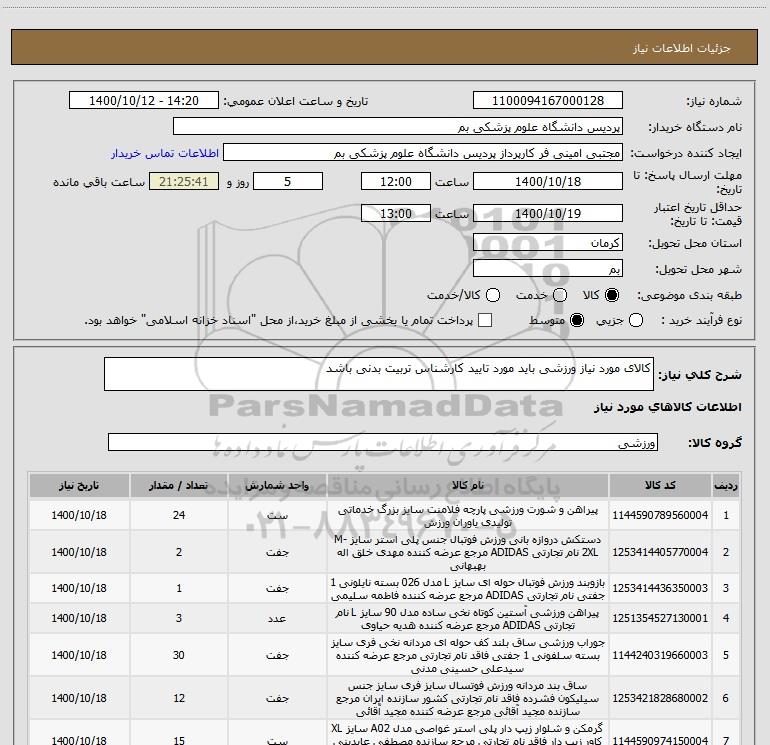770x745 pixels.
Task: Click the ردیف column header
Action: tap(726, 486)
